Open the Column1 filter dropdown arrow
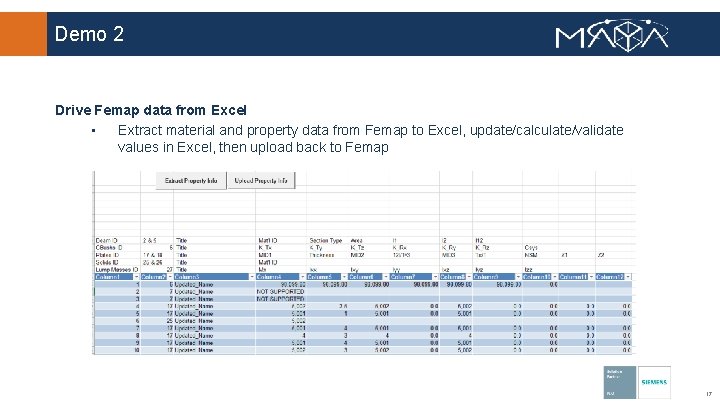This screenshot has height=405, width=720. [x=136, y=277]
